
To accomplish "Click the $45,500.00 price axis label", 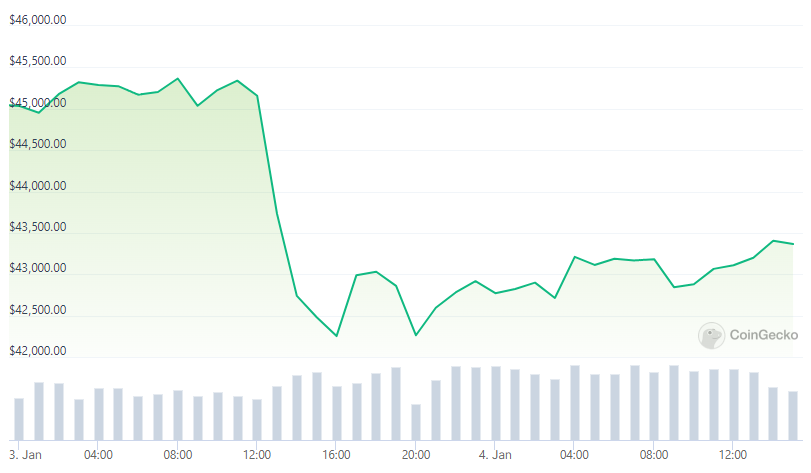I will click(x=38, y=61).
